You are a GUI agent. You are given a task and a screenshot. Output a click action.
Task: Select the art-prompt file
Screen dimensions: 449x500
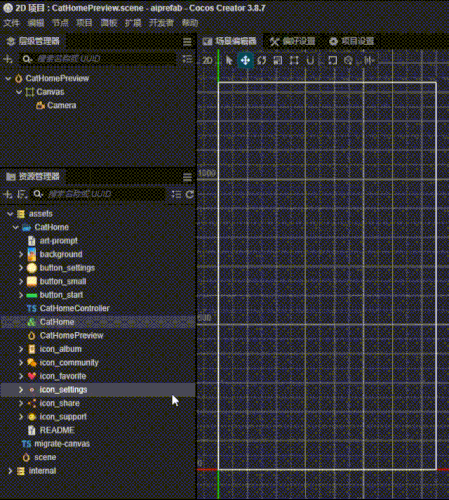tap(59, 241)
